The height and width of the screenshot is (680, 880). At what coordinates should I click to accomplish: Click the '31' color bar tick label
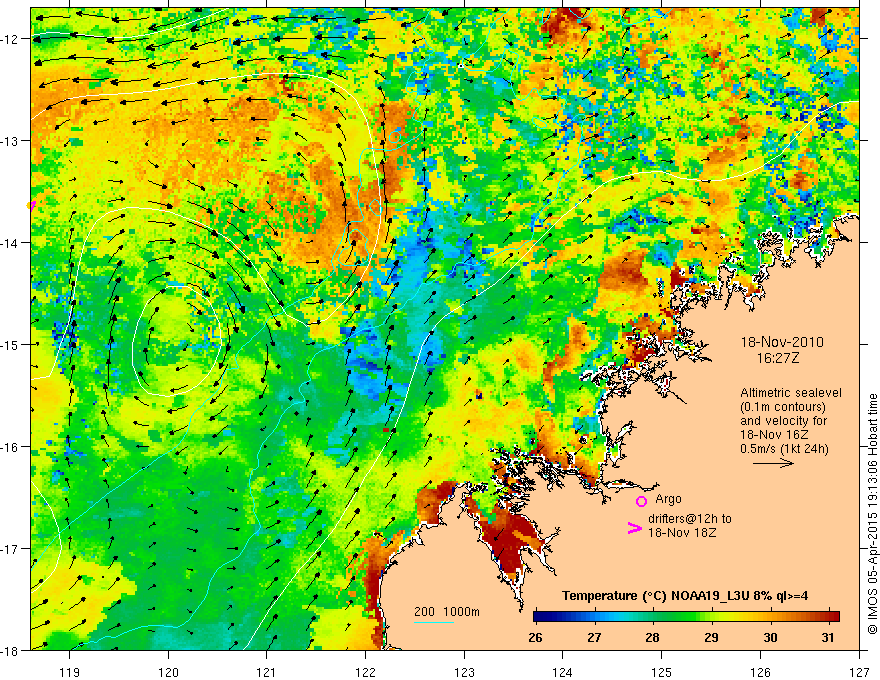click(828, 637)
